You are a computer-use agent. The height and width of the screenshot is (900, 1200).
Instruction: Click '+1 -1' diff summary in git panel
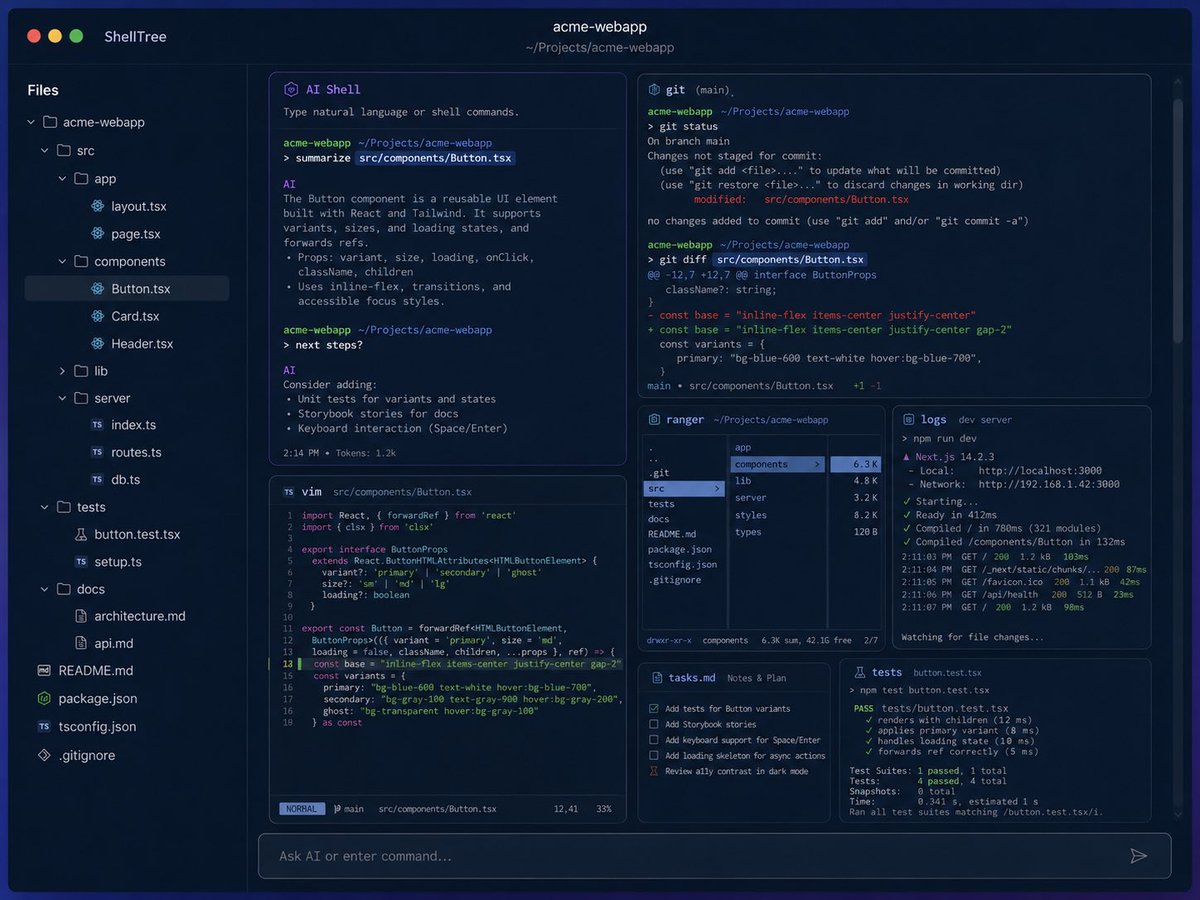[x=867, y=386]
